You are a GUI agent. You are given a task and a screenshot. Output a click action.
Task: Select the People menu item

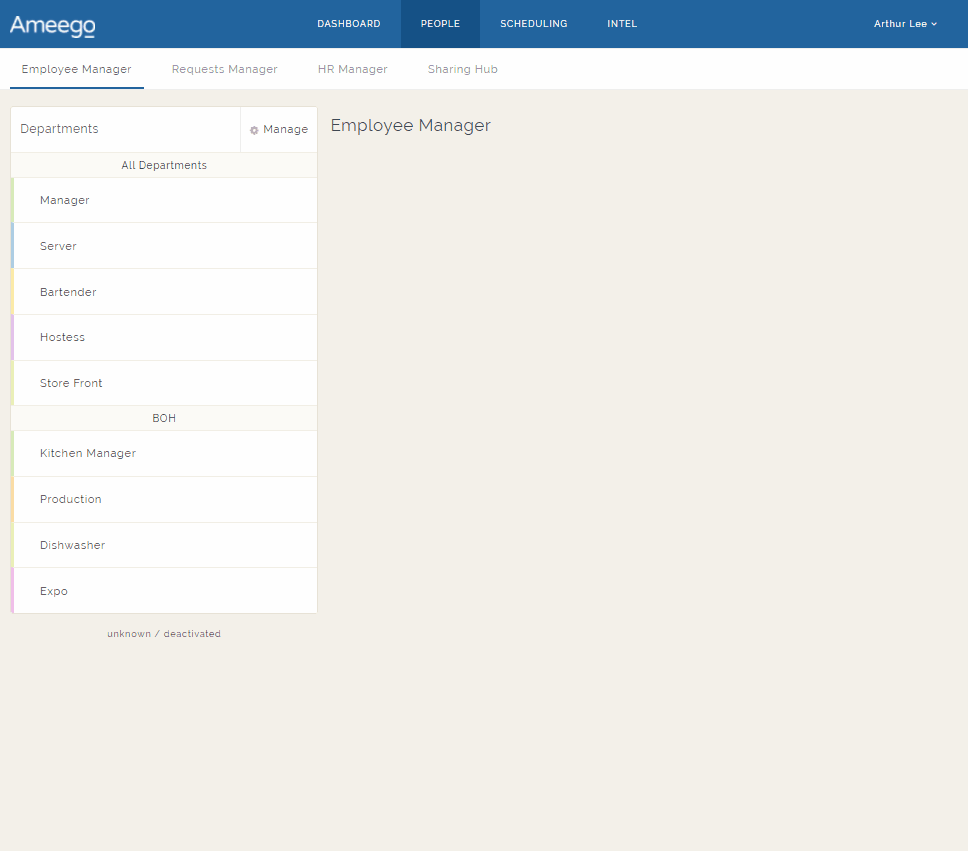(440, 24)
